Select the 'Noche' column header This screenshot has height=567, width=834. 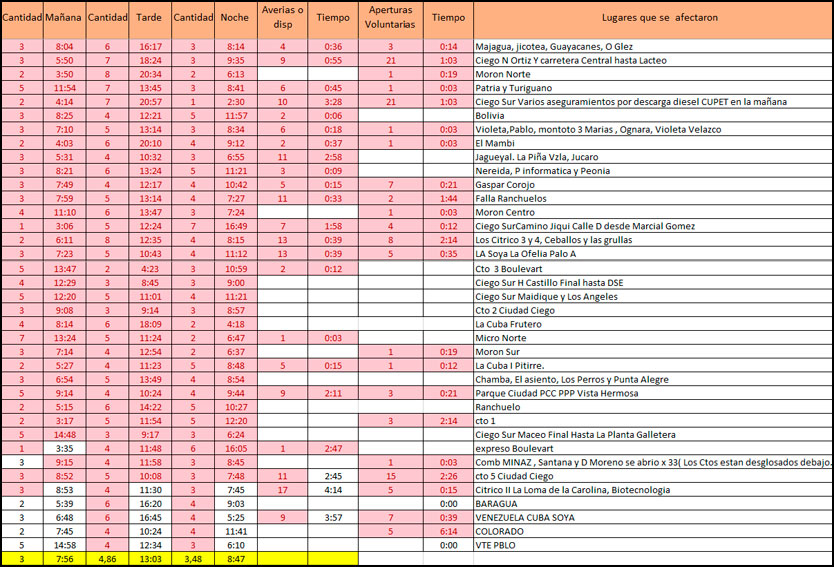click(236, 20)
